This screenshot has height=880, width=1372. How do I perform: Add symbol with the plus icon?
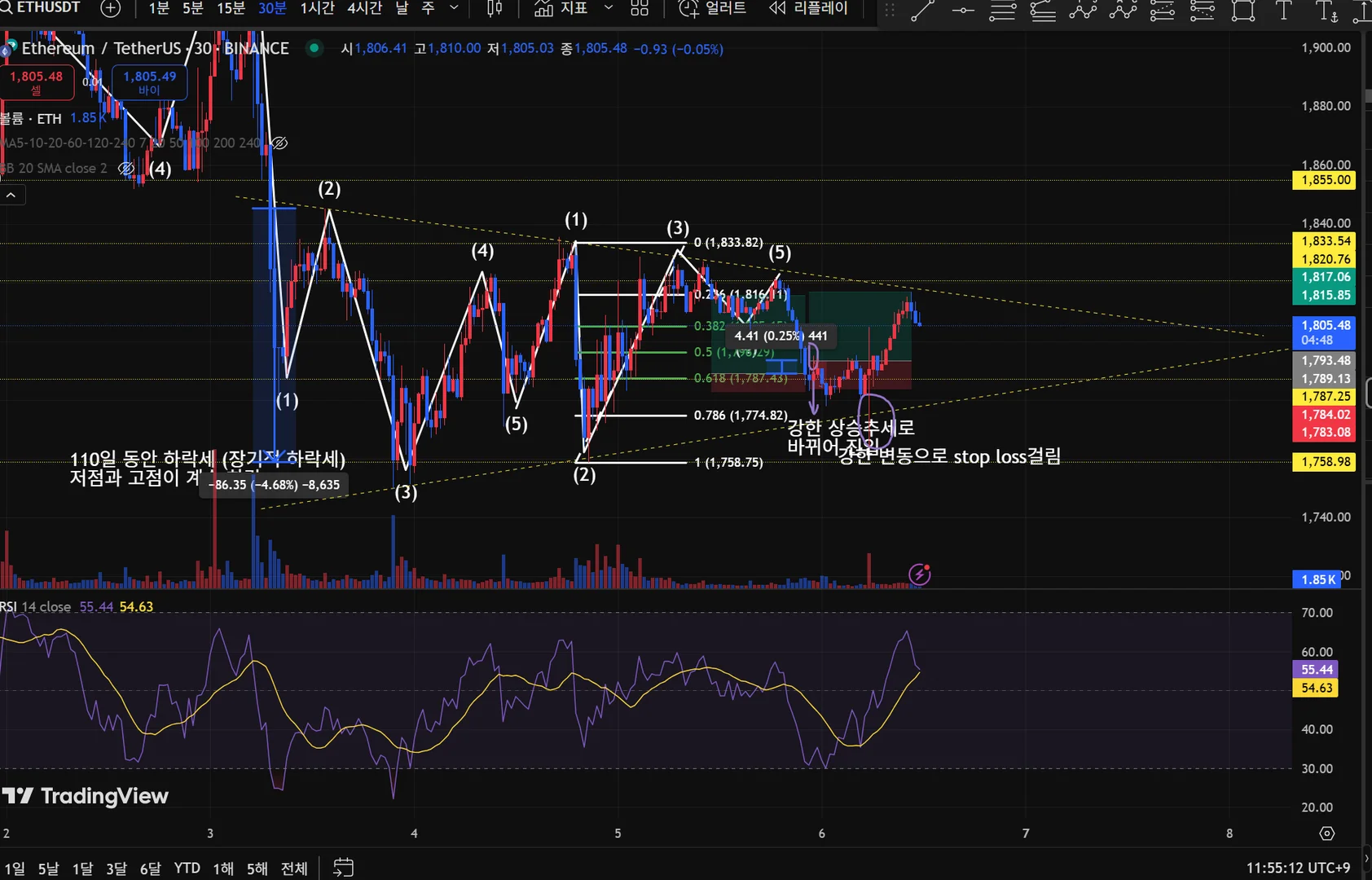tap(110, 8)
